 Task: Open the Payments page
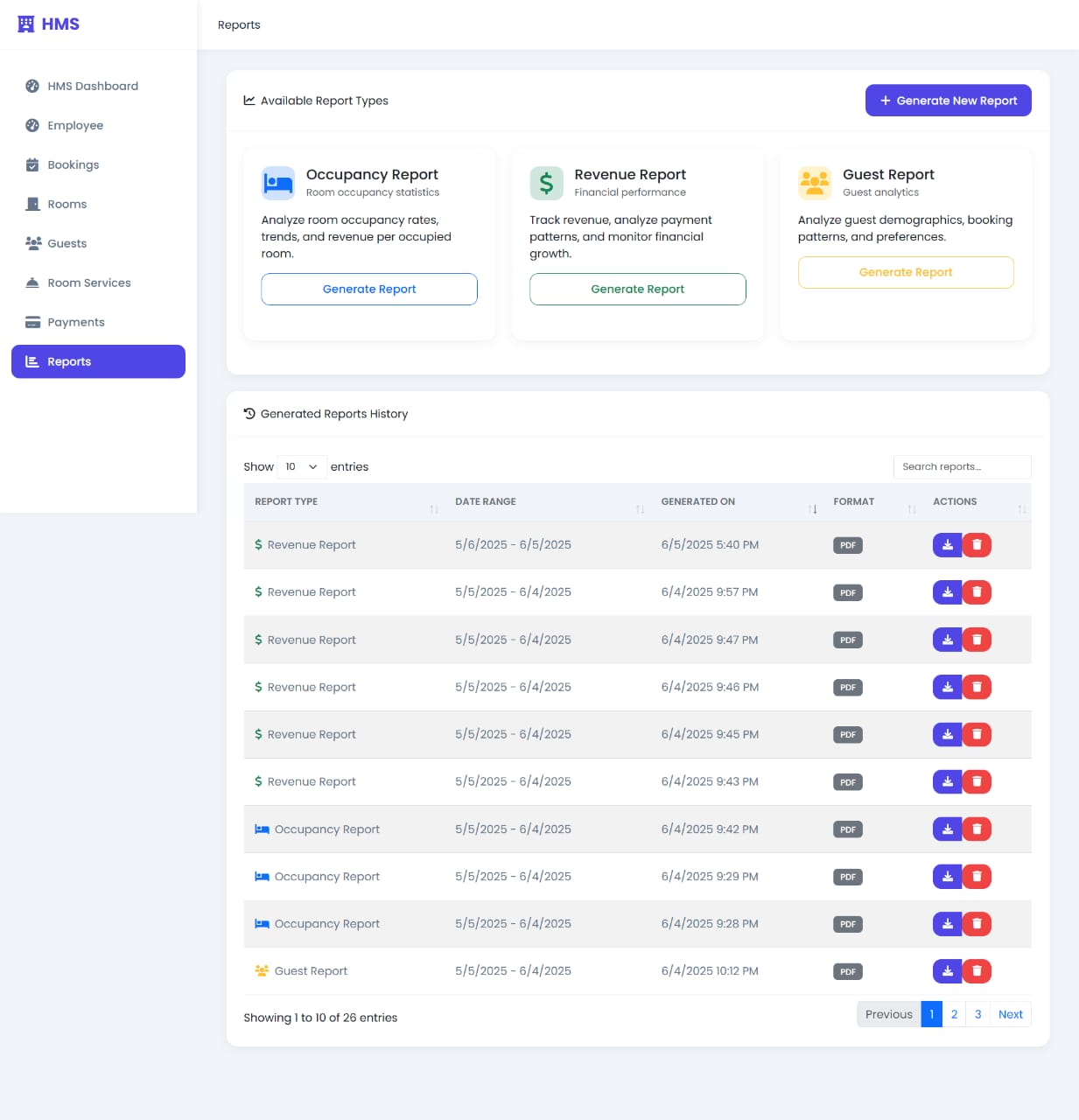click(98, 322)
